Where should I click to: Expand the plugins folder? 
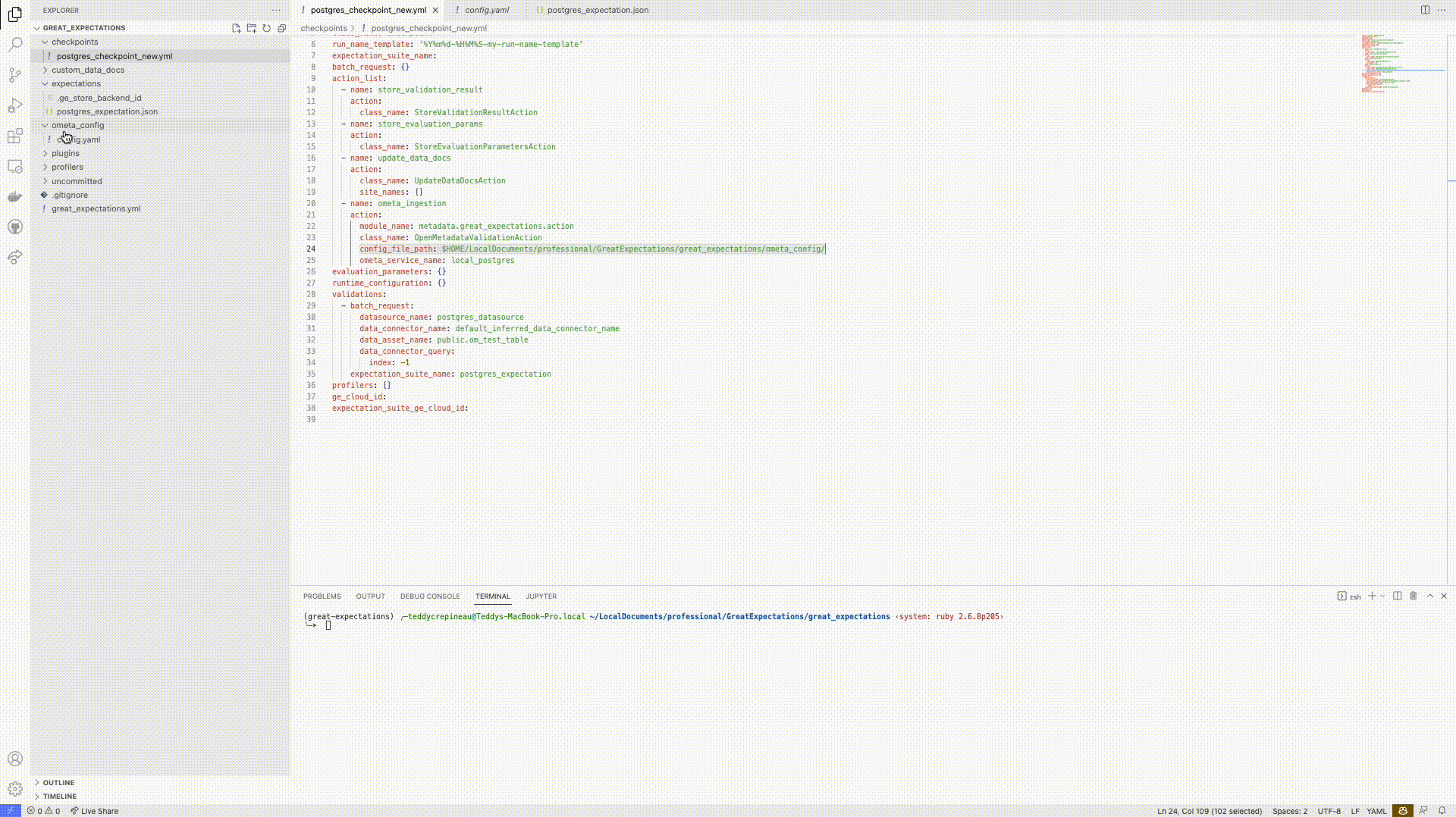pyautogui.click(x=65, y=153)
